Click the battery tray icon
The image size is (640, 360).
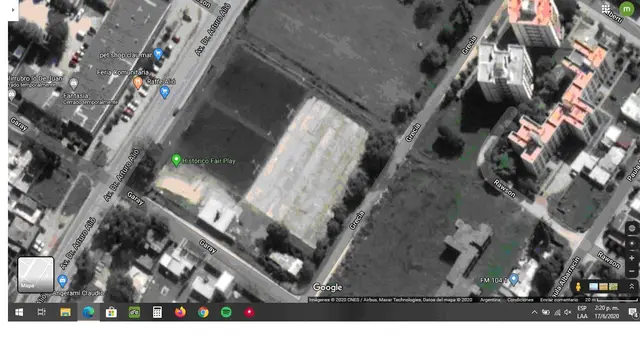[x=546, y=313]
